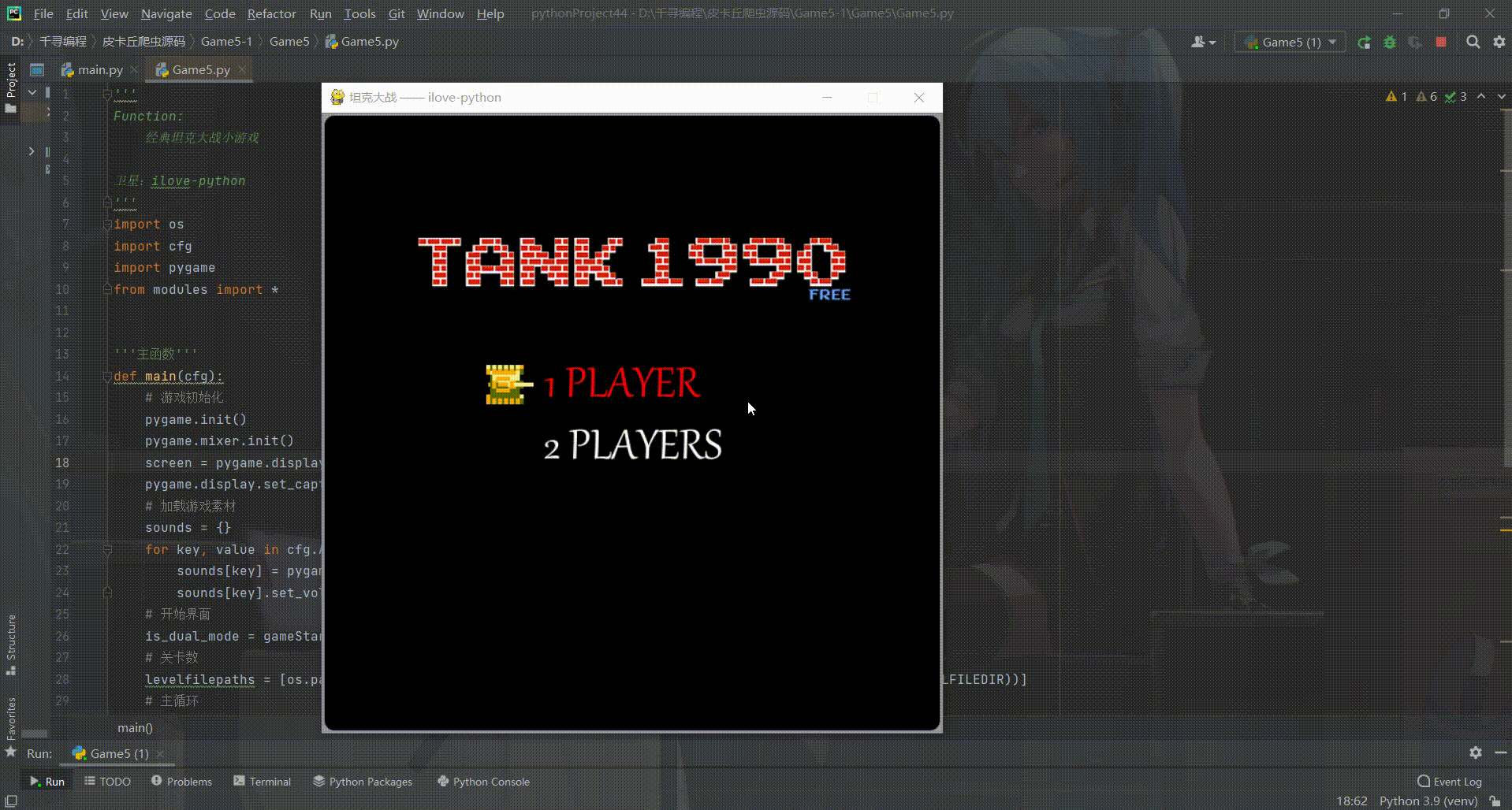This screenshot has height=810, width=1512.
Task: Stop the running program with red square
Action: point(1441,43)
